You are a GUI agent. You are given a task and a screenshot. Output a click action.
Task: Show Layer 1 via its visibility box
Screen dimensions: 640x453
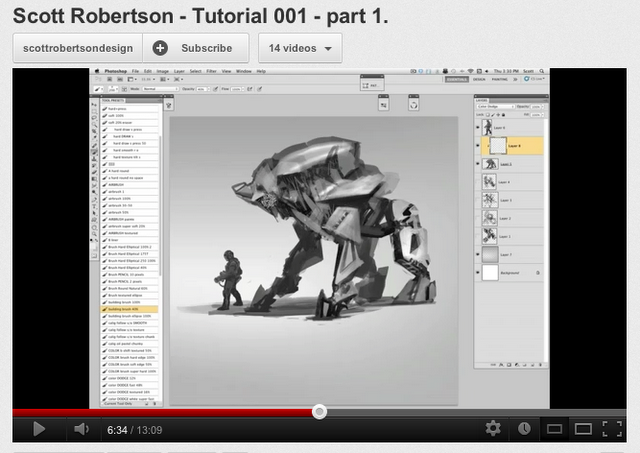[x=478, y=236]
